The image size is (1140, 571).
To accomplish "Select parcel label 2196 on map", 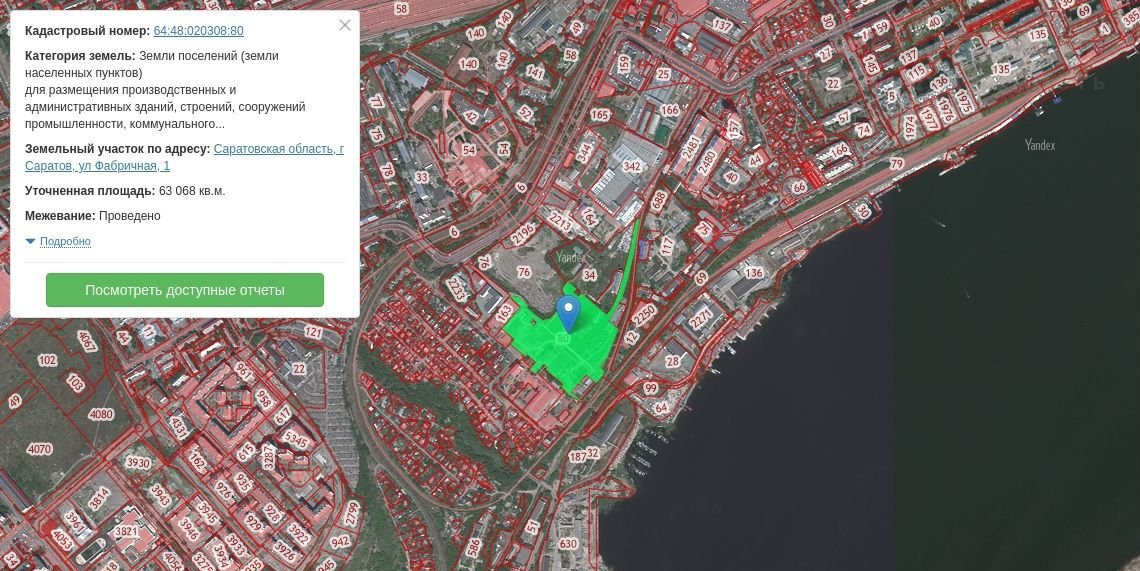I will point(523,234).
